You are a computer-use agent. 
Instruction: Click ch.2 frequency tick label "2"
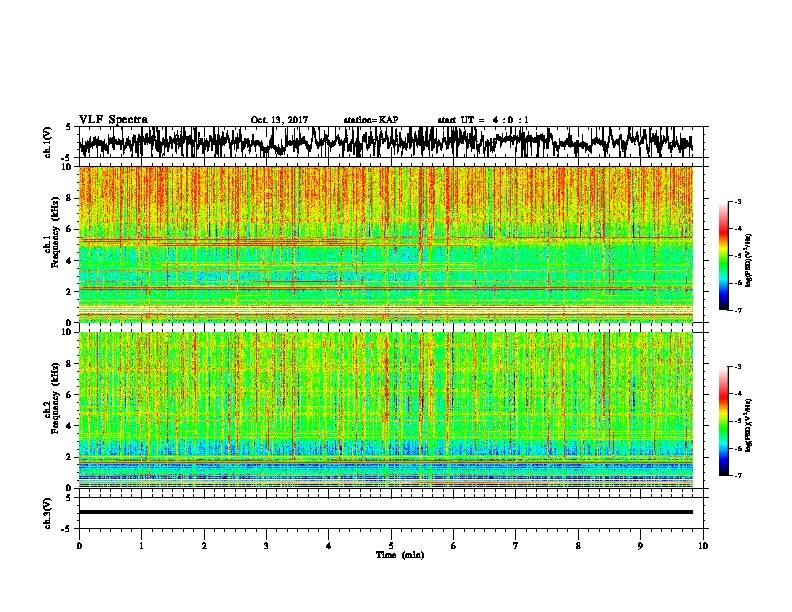69,457
